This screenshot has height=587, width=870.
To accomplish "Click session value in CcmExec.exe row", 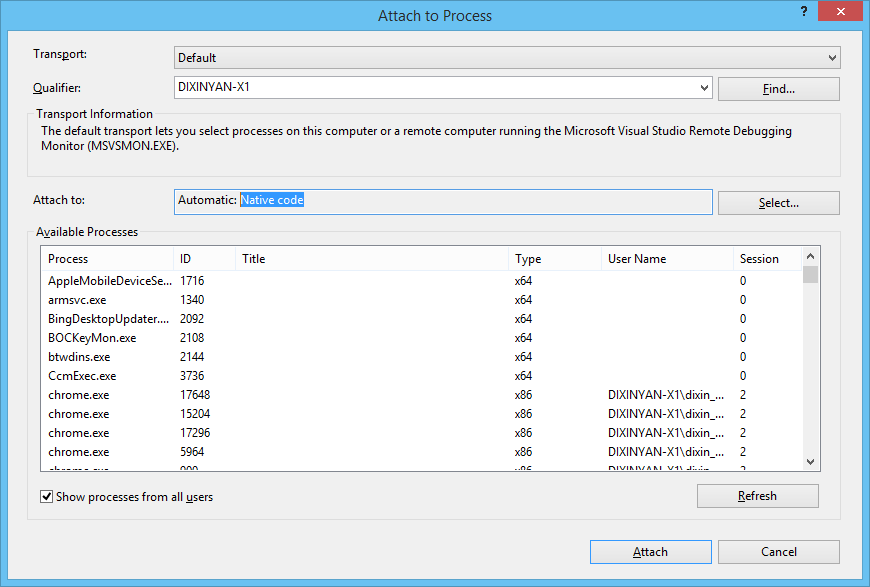I will coord(743,376).
